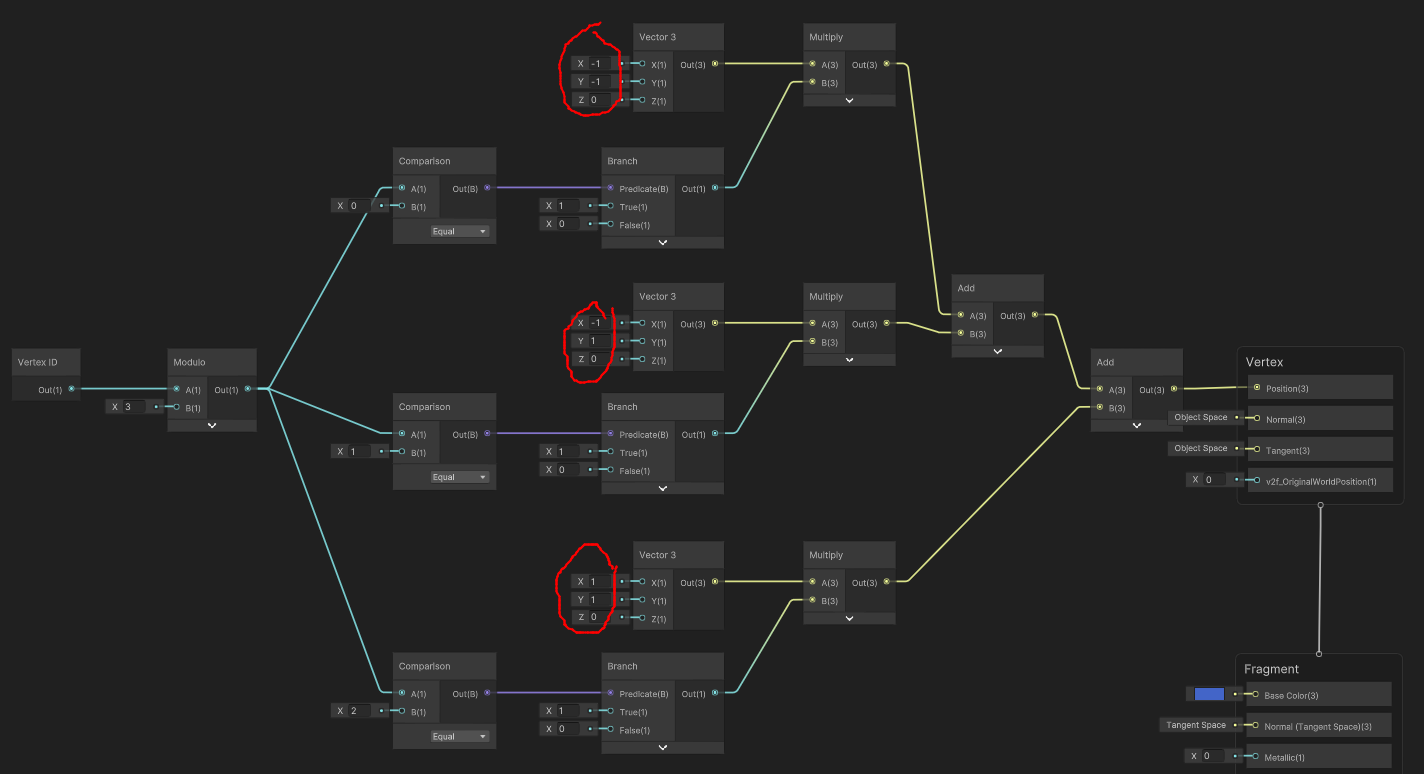Viewport: 1424px width, 774px height.
Task: Click the Modulo node's Out(1) output port
Action: pos(247,389)
